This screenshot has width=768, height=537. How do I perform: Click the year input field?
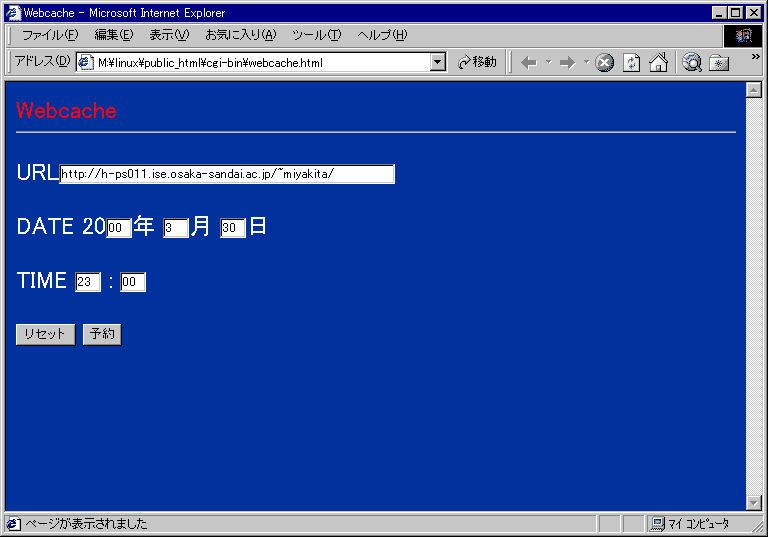click(x=119, y=228)
